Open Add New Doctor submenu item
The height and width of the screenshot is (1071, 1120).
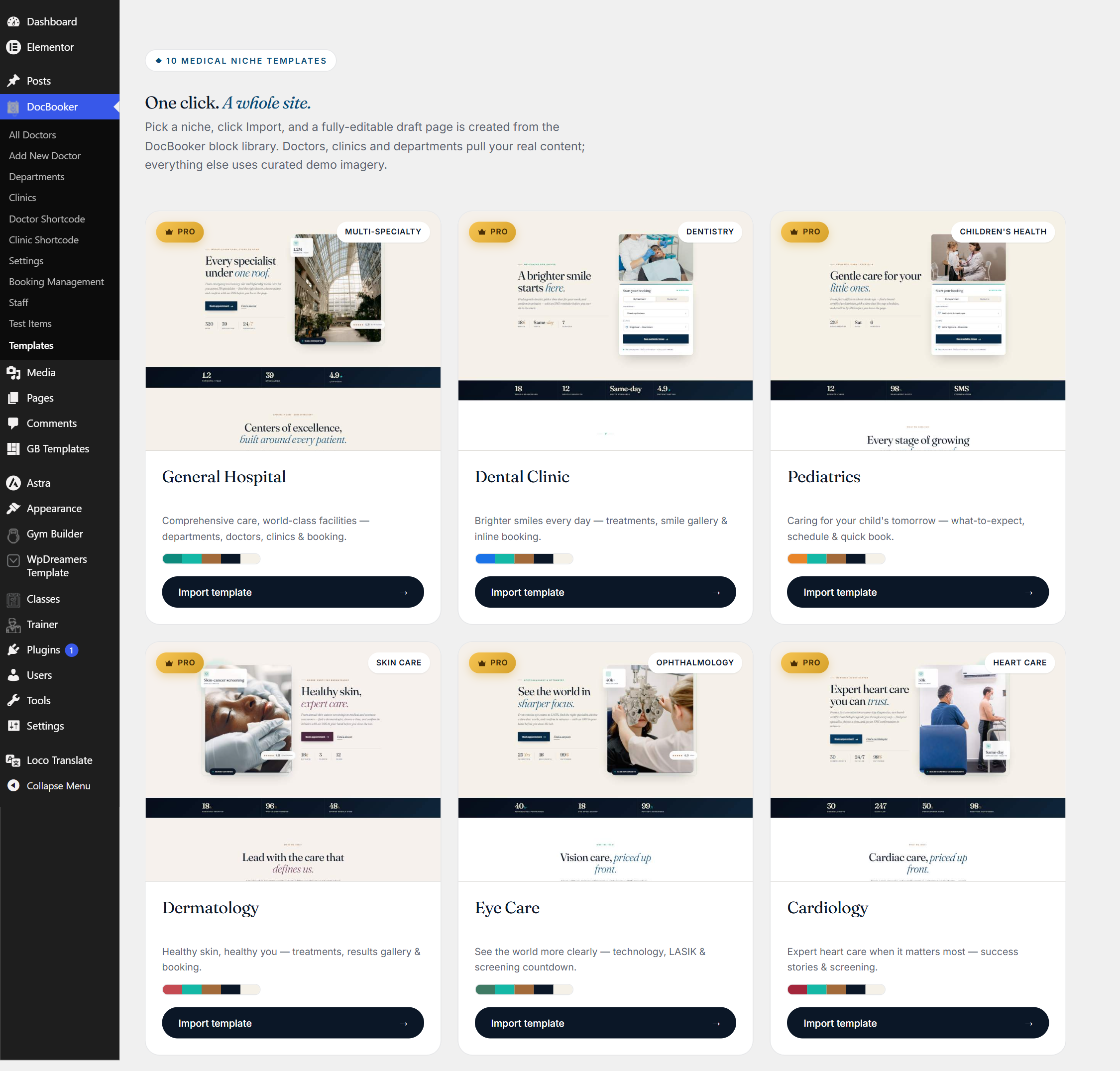(44, 156)
